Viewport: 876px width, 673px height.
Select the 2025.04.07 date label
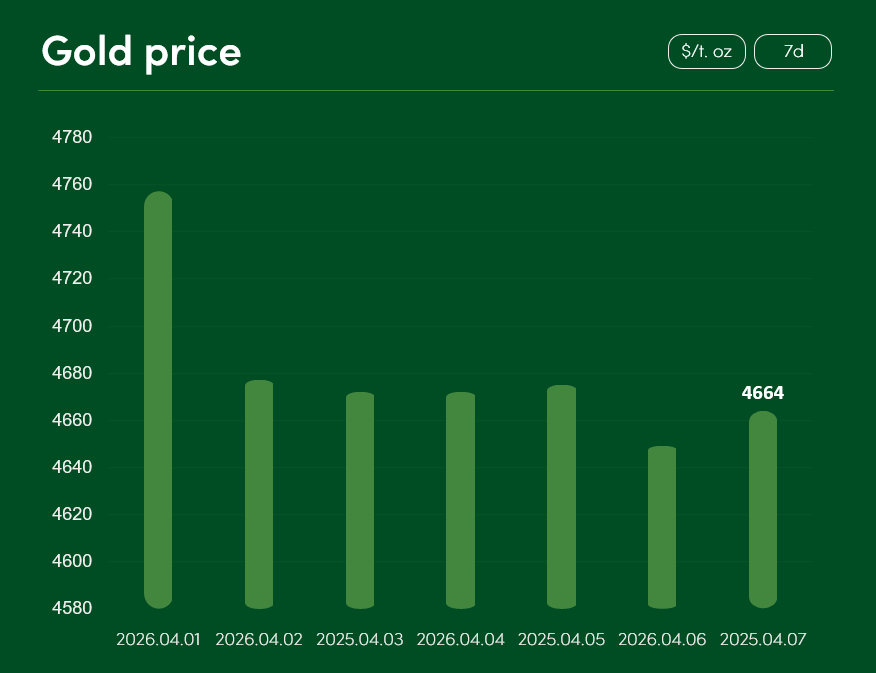click(x=763, y=639)
